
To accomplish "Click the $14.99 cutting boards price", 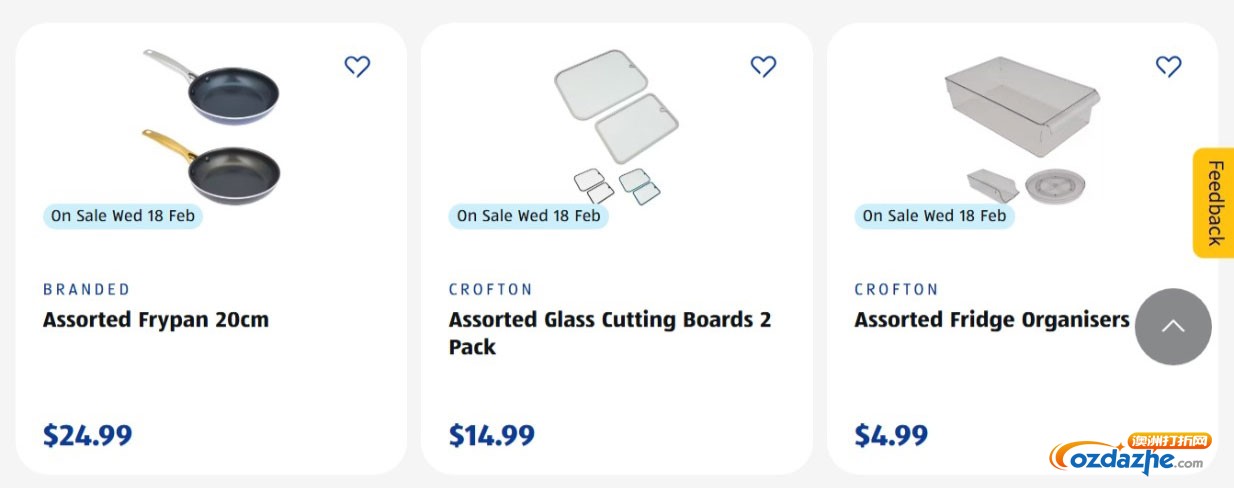I will pos(492,436).
